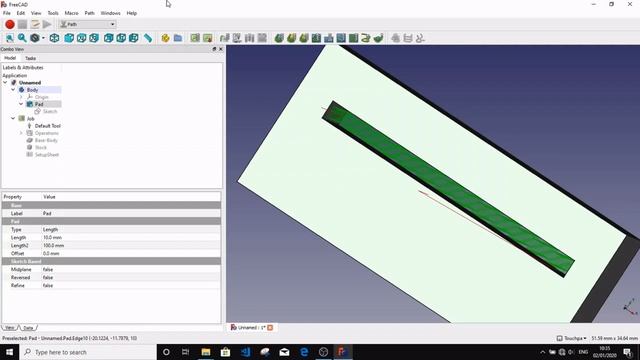Set the right view cube icon
The image size is (640, 360).
point(94,38)
